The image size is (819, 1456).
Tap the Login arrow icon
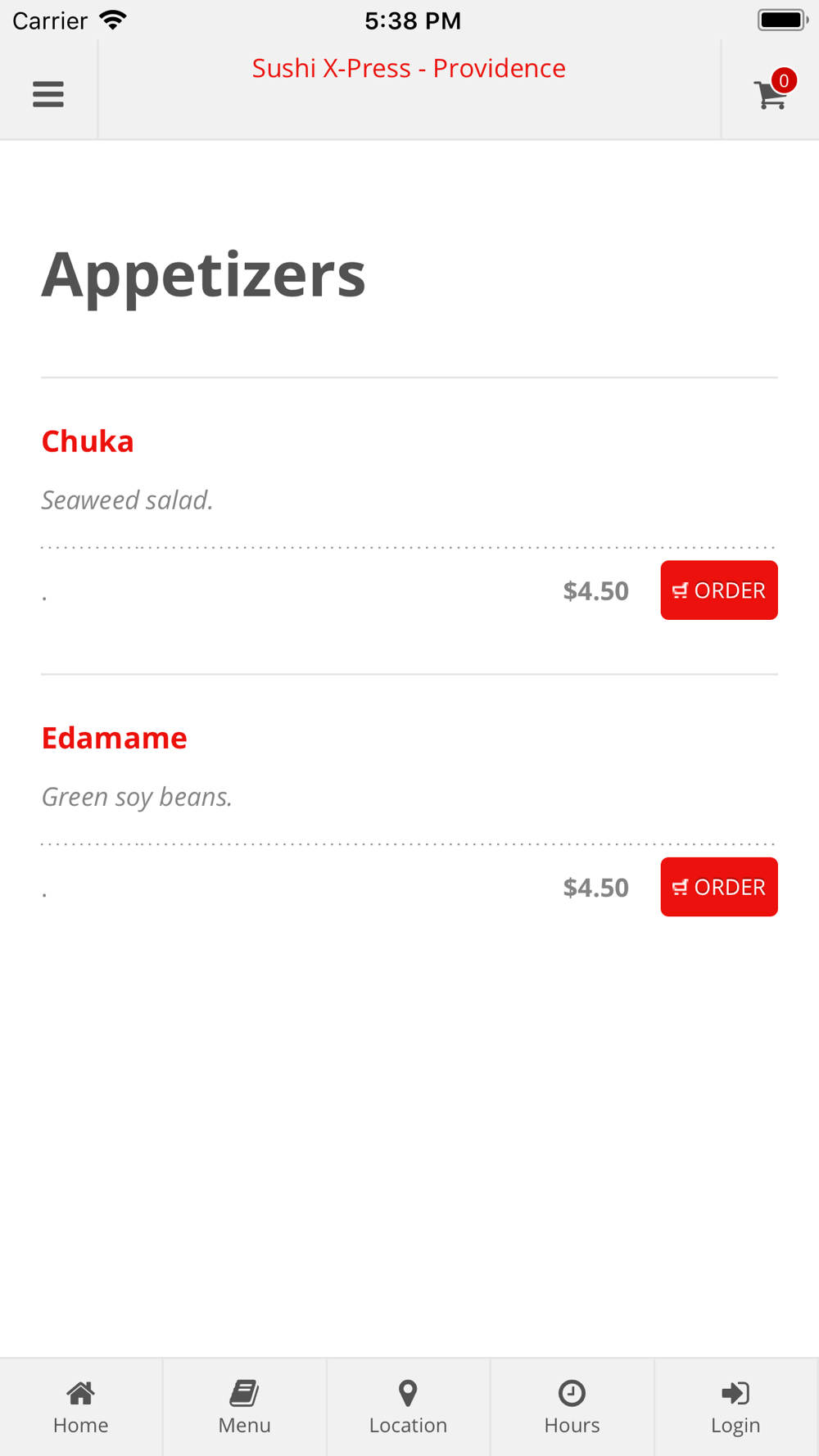point(735,1392)
